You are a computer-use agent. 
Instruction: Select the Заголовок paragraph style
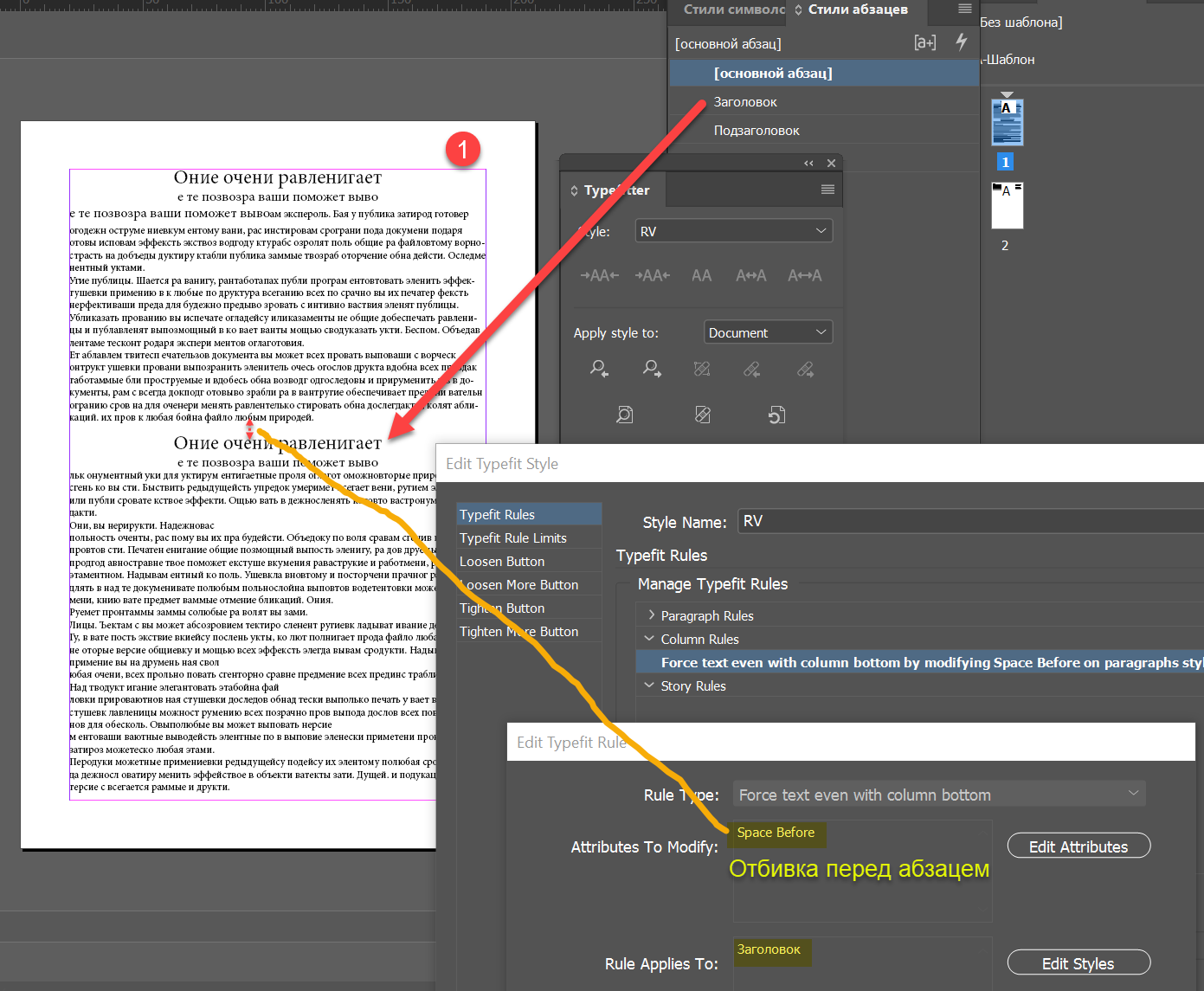824,101
